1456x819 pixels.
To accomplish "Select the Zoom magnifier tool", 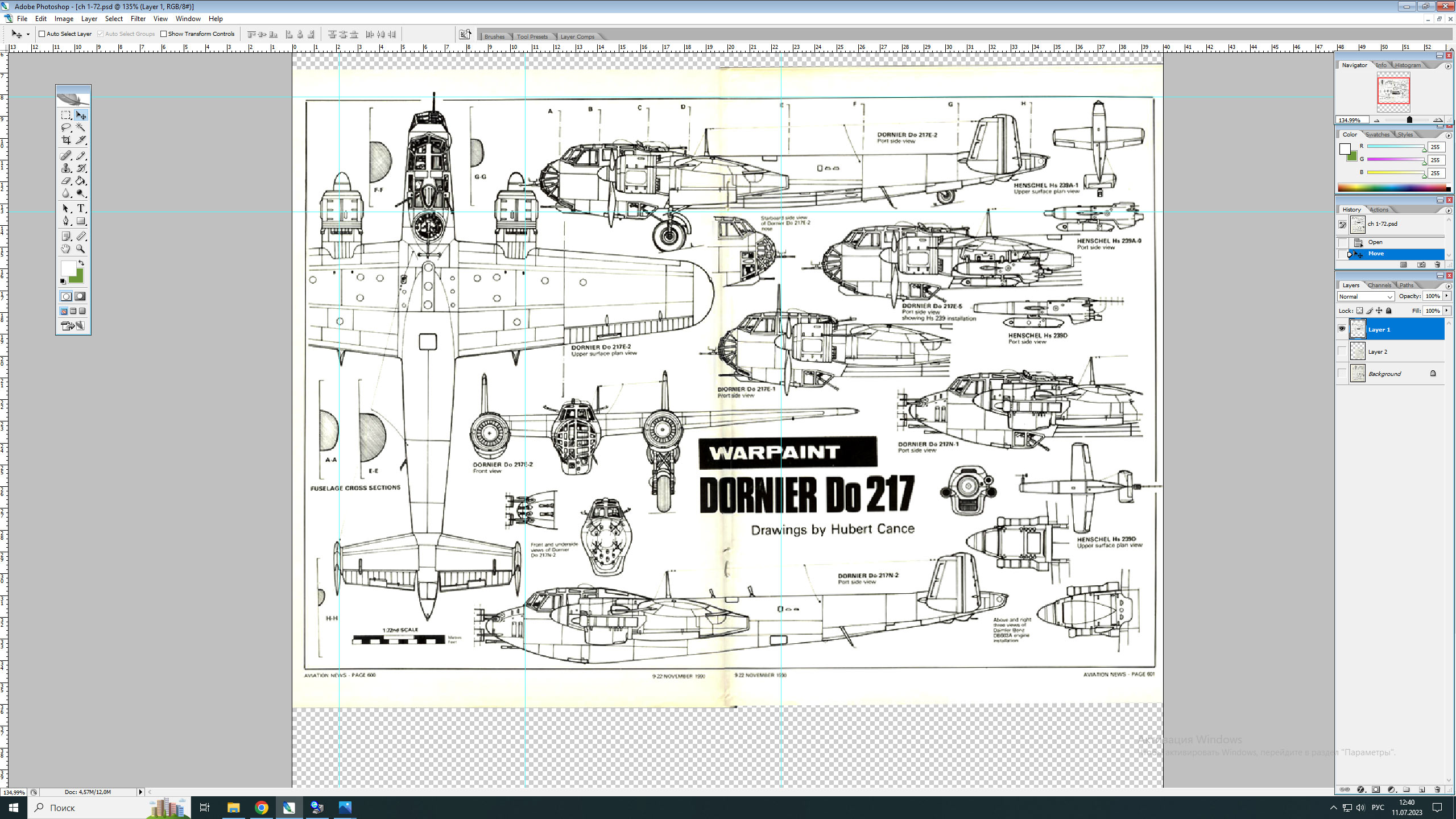I will click(81, 249).
